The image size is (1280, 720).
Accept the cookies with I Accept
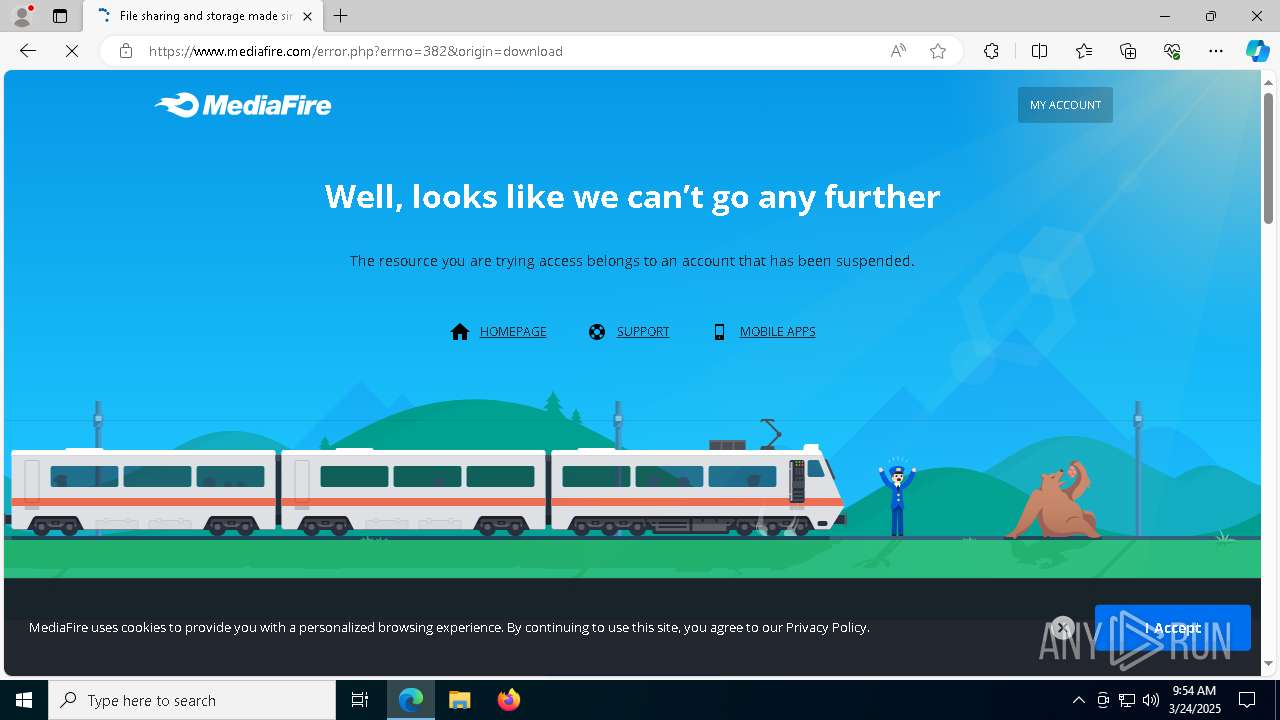pyautogui.click(x=1172, y=628)
